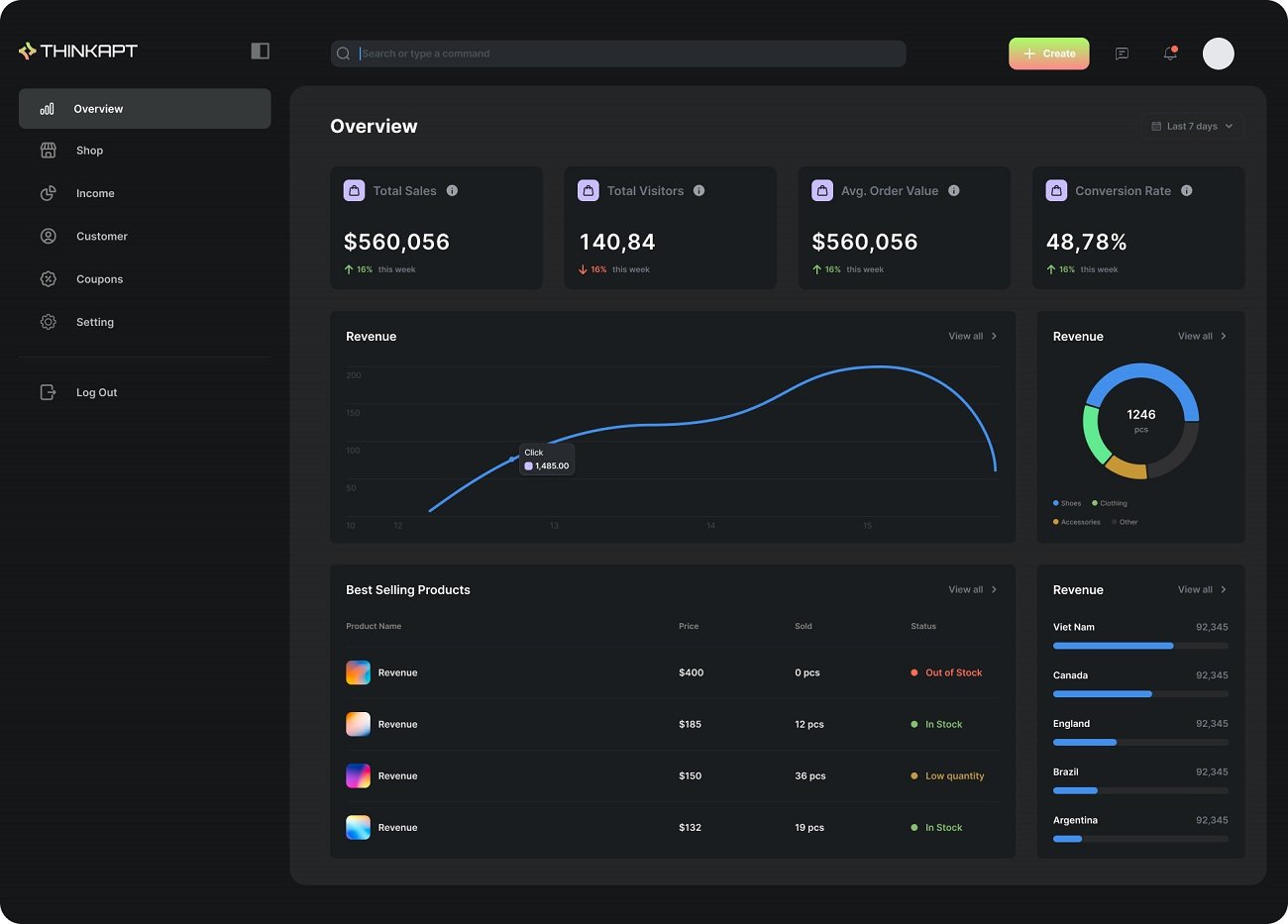Open View all in the Revenue line chart

(x=972, y=337)
